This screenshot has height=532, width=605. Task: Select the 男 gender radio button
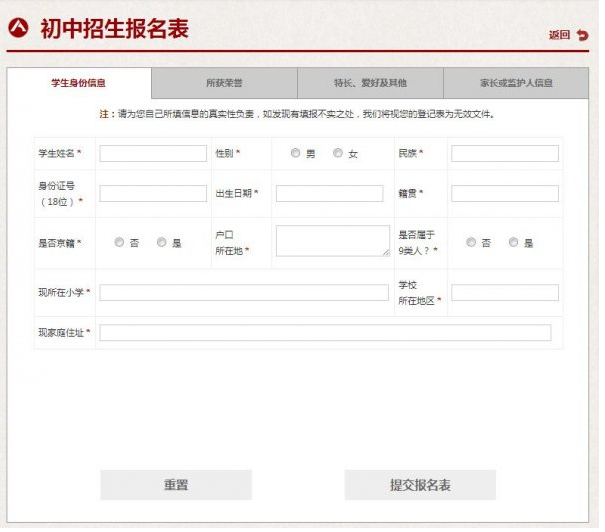pos(295,153)
